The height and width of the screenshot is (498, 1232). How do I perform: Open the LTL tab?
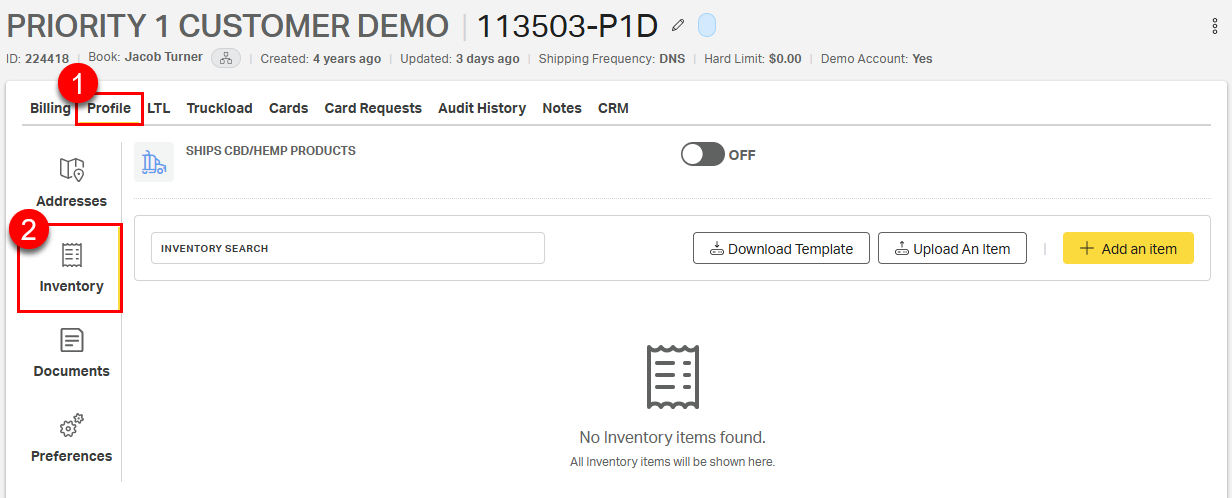point(158,108)
